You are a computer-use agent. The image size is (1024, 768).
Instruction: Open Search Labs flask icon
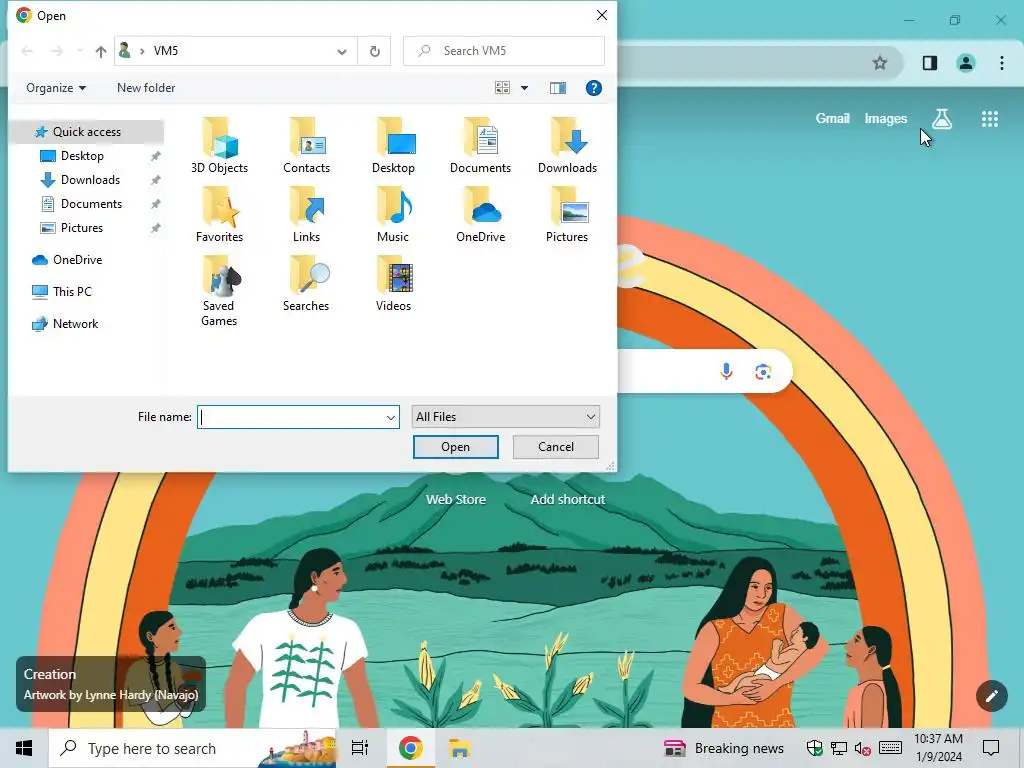(941, 119)
